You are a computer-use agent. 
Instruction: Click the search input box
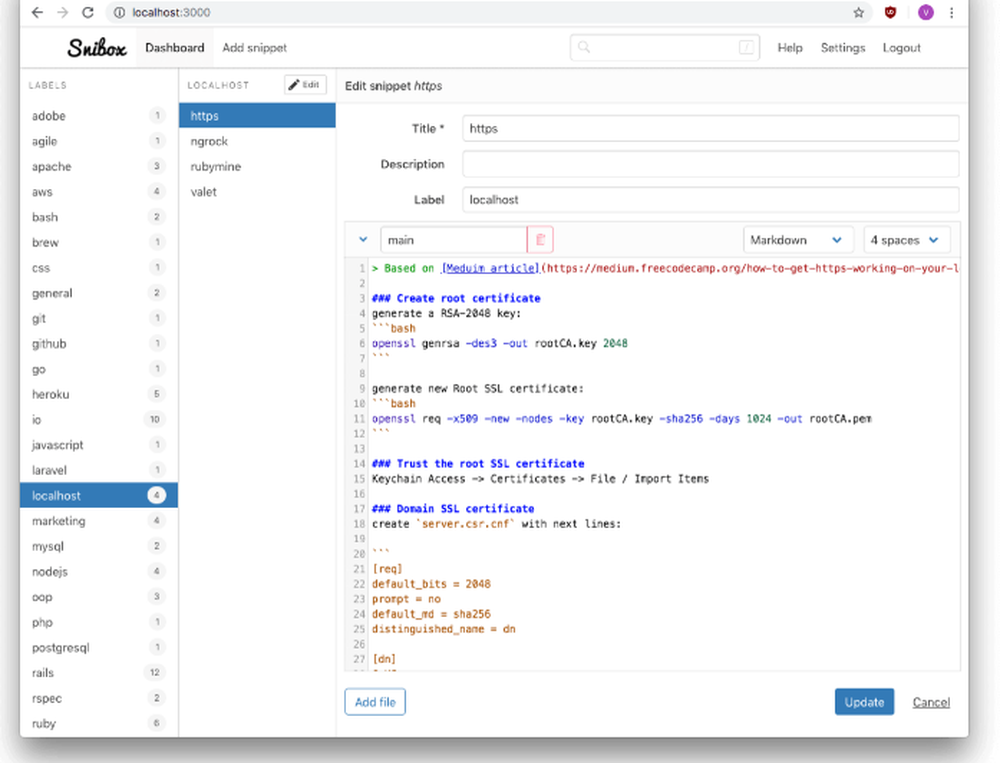coord(665,47)
